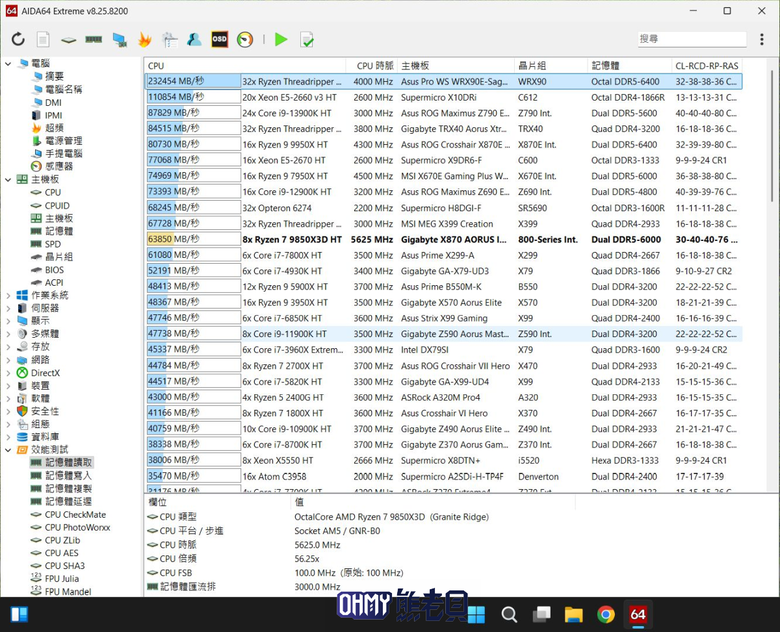Screen dimensions: 780x632
Task: Select ACPI tree item
Action: pyautogui.click(x=54, y=283)
